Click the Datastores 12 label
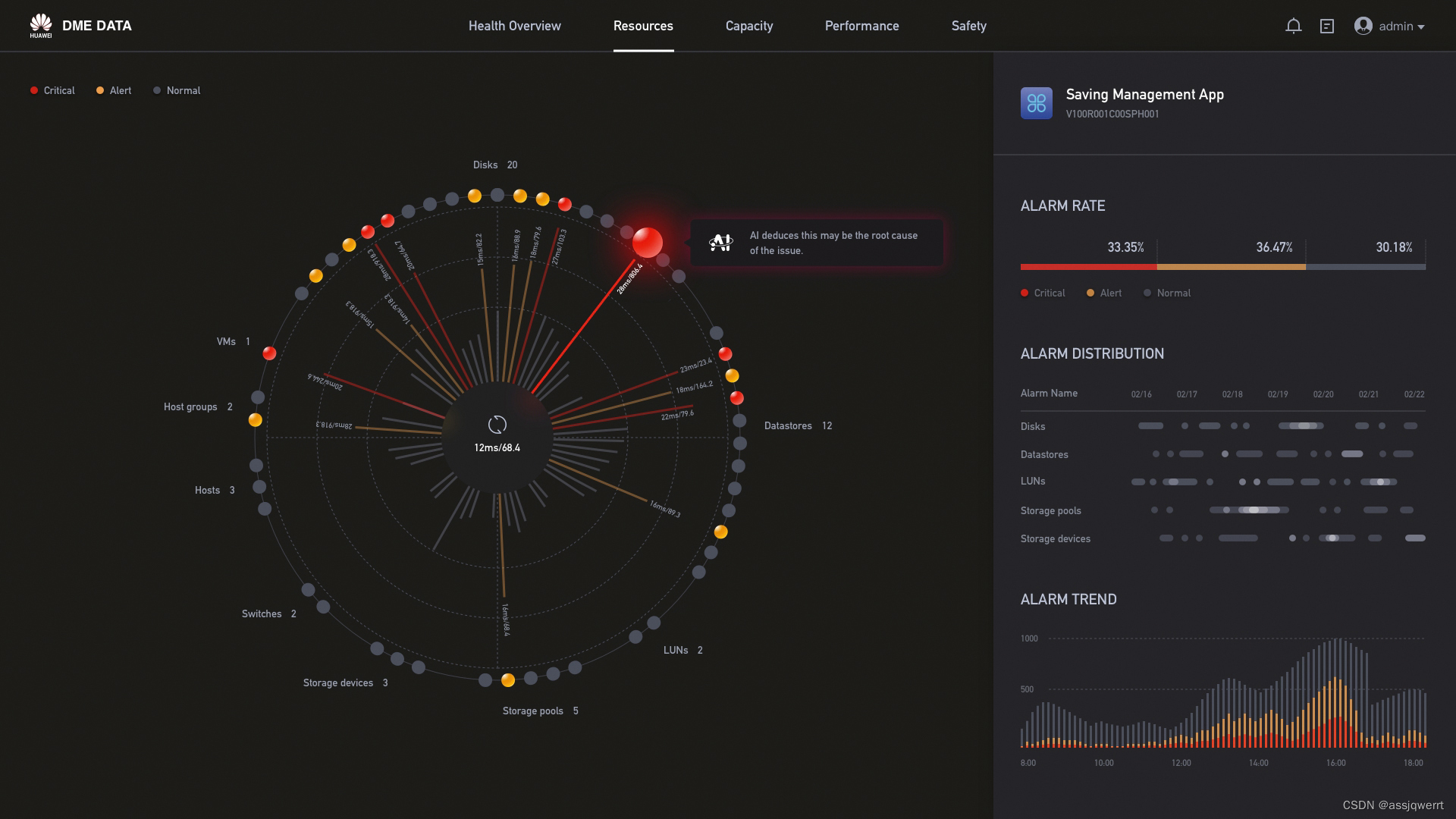The height and width of the screenshot is (819, 1456). coord(798,425)
